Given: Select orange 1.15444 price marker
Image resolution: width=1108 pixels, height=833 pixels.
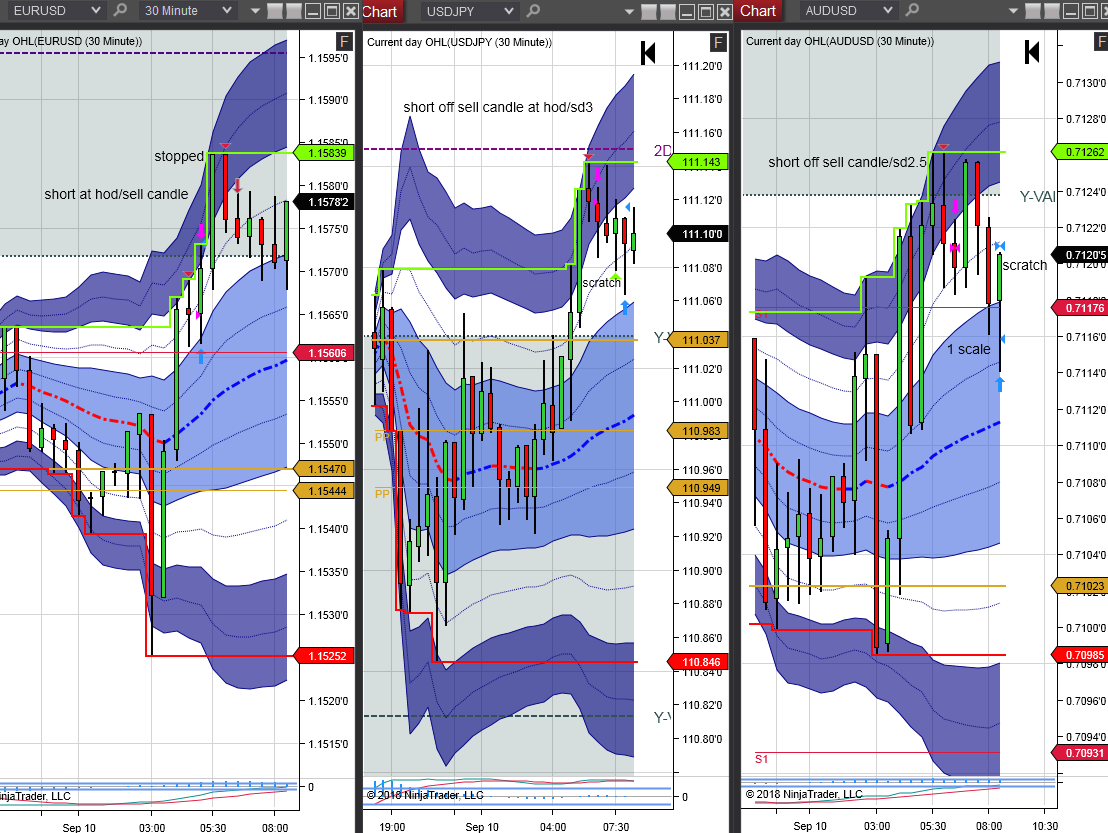Looking at the screenshot, I should [x=324, y=490].
